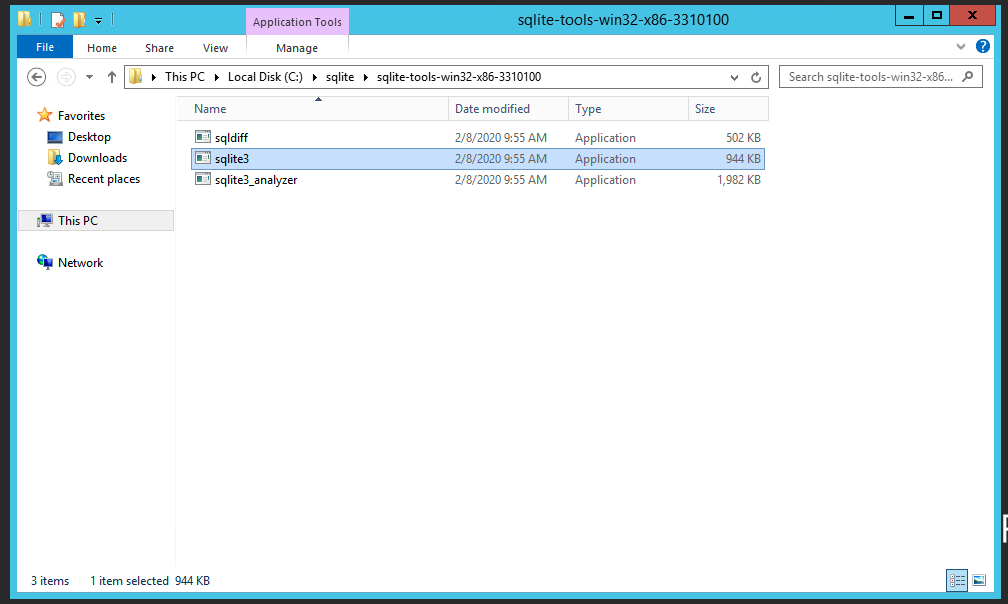Sort files by Type column header
Viewport: 1008px width, 604px height.
(628, 109)
